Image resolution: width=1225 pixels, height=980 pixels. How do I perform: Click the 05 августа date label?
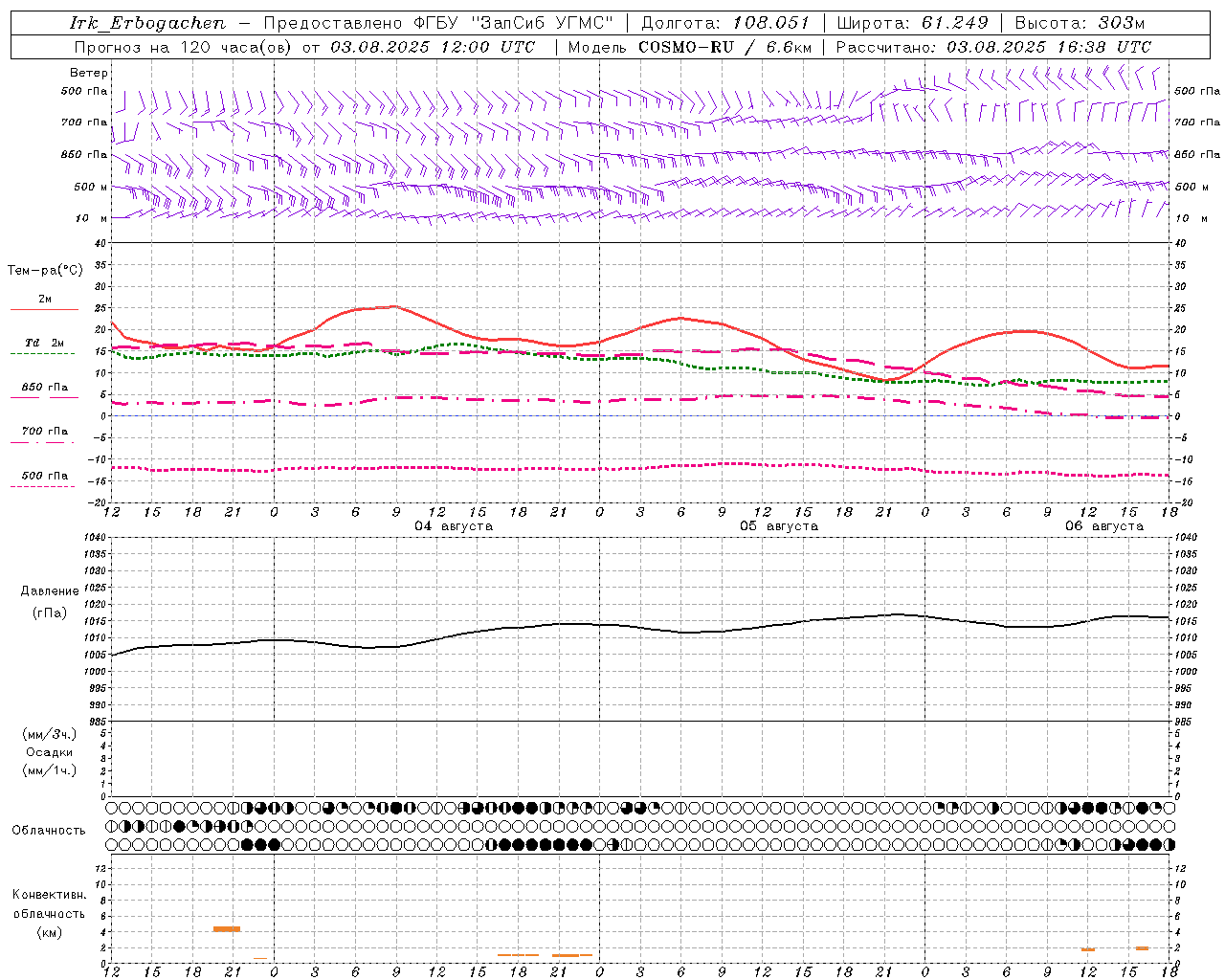point(779,526)
